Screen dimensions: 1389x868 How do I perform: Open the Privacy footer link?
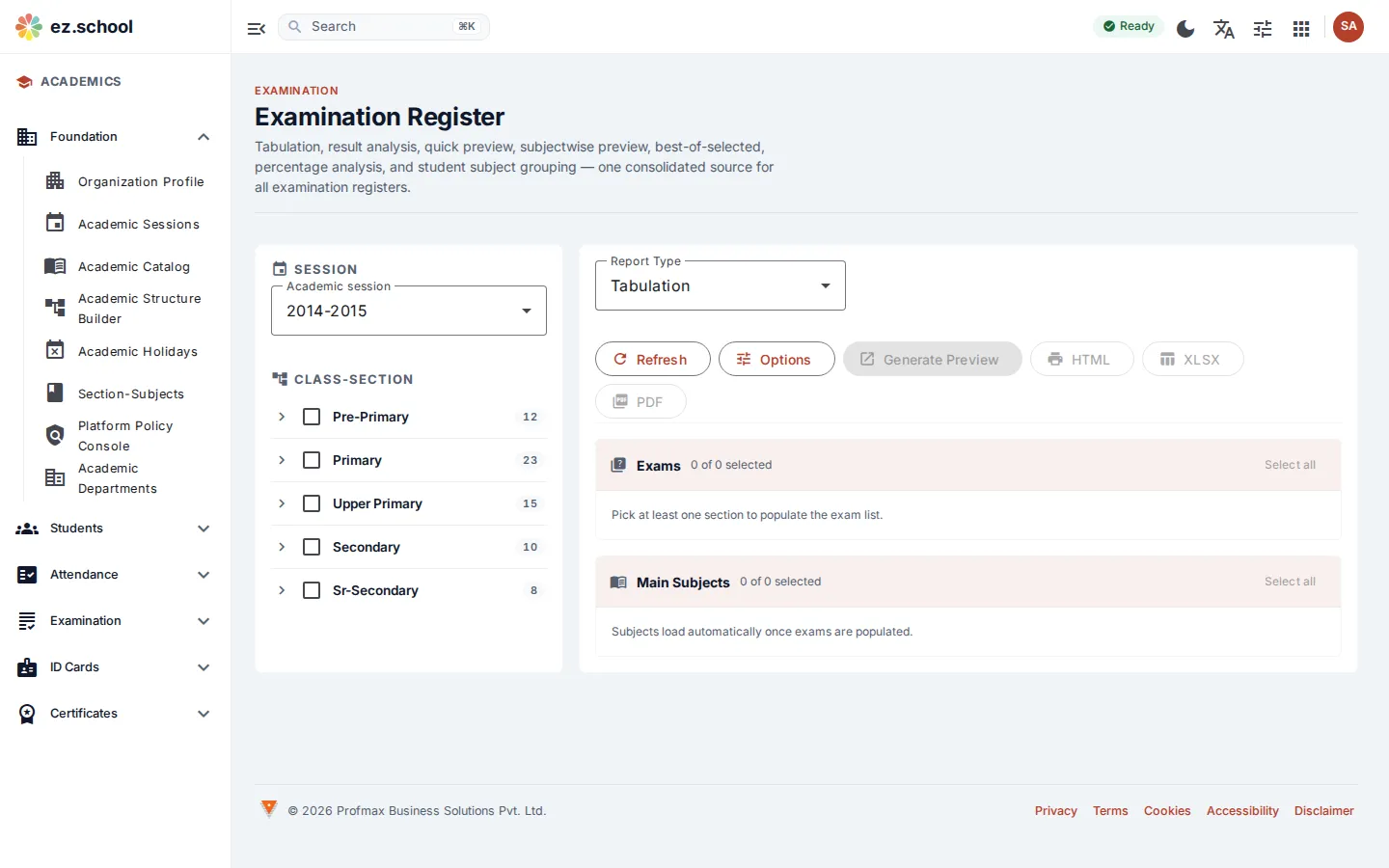pos(1055,811)
